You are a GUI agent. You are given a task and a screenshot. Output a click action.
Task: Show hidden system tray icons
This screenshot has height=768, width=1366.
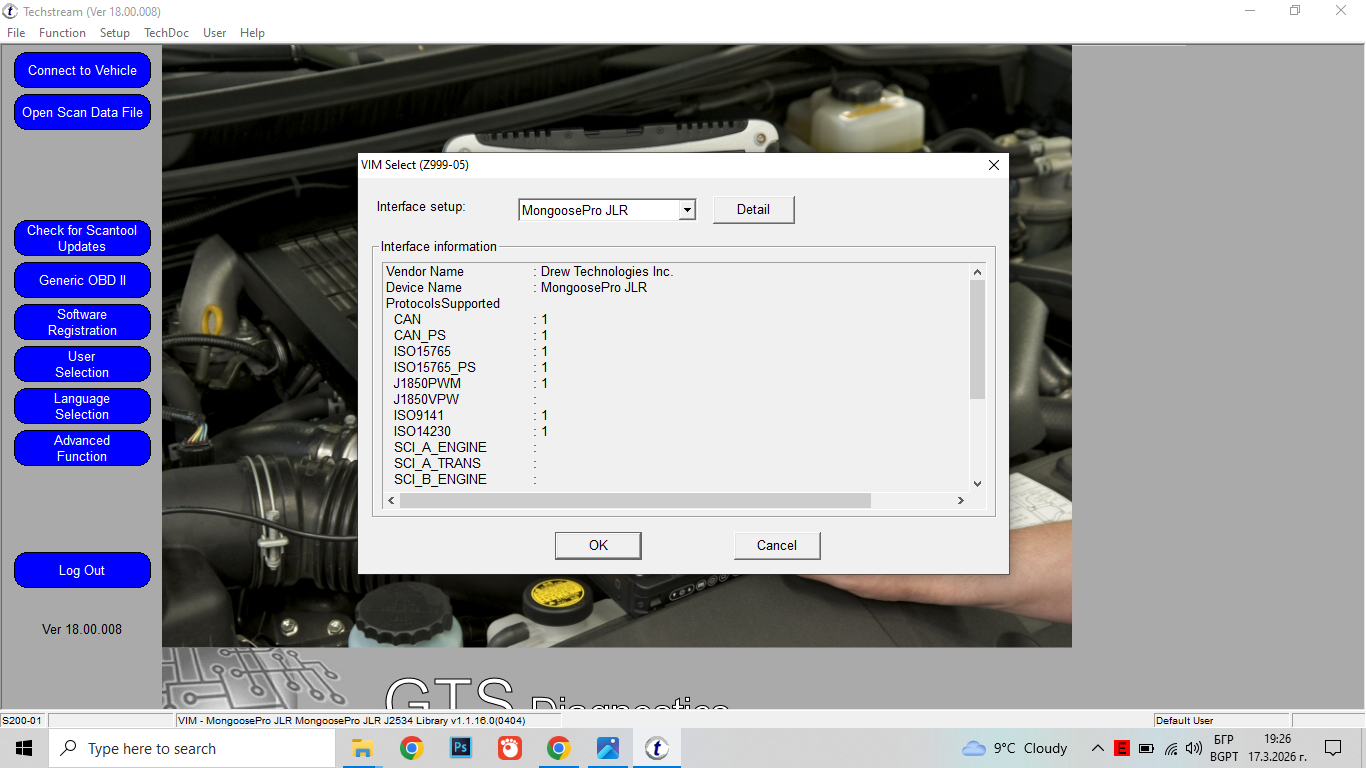pos(1098,748)
